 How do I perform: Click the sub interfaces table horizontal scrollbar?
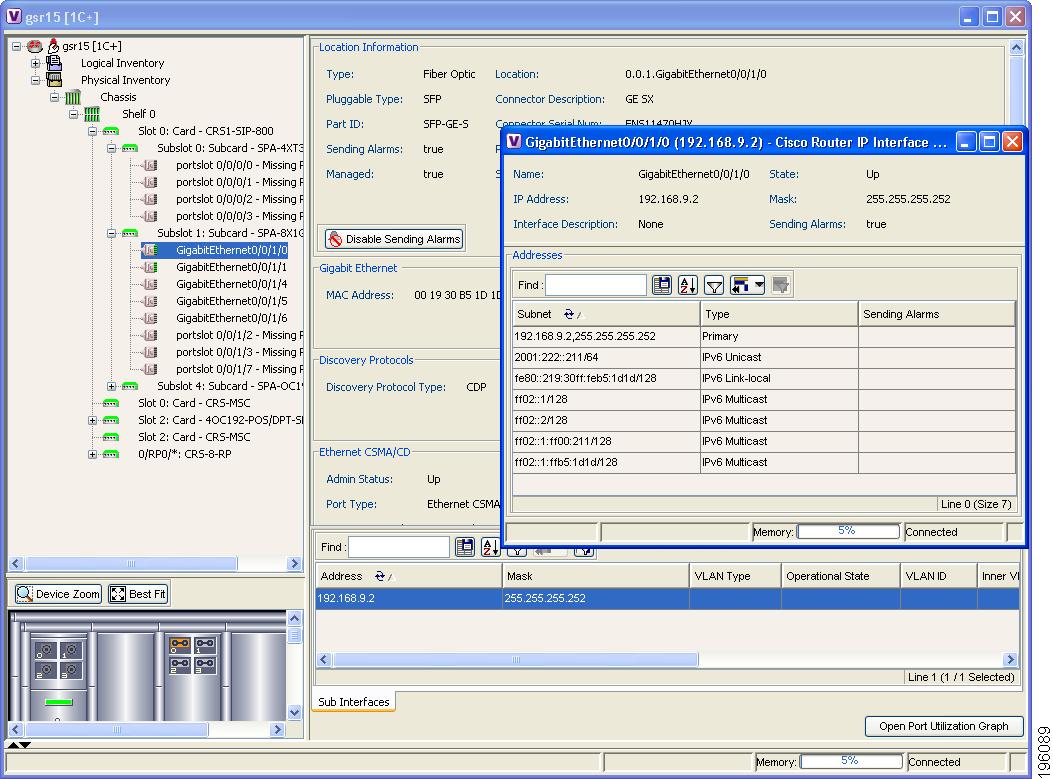(515, 659)
